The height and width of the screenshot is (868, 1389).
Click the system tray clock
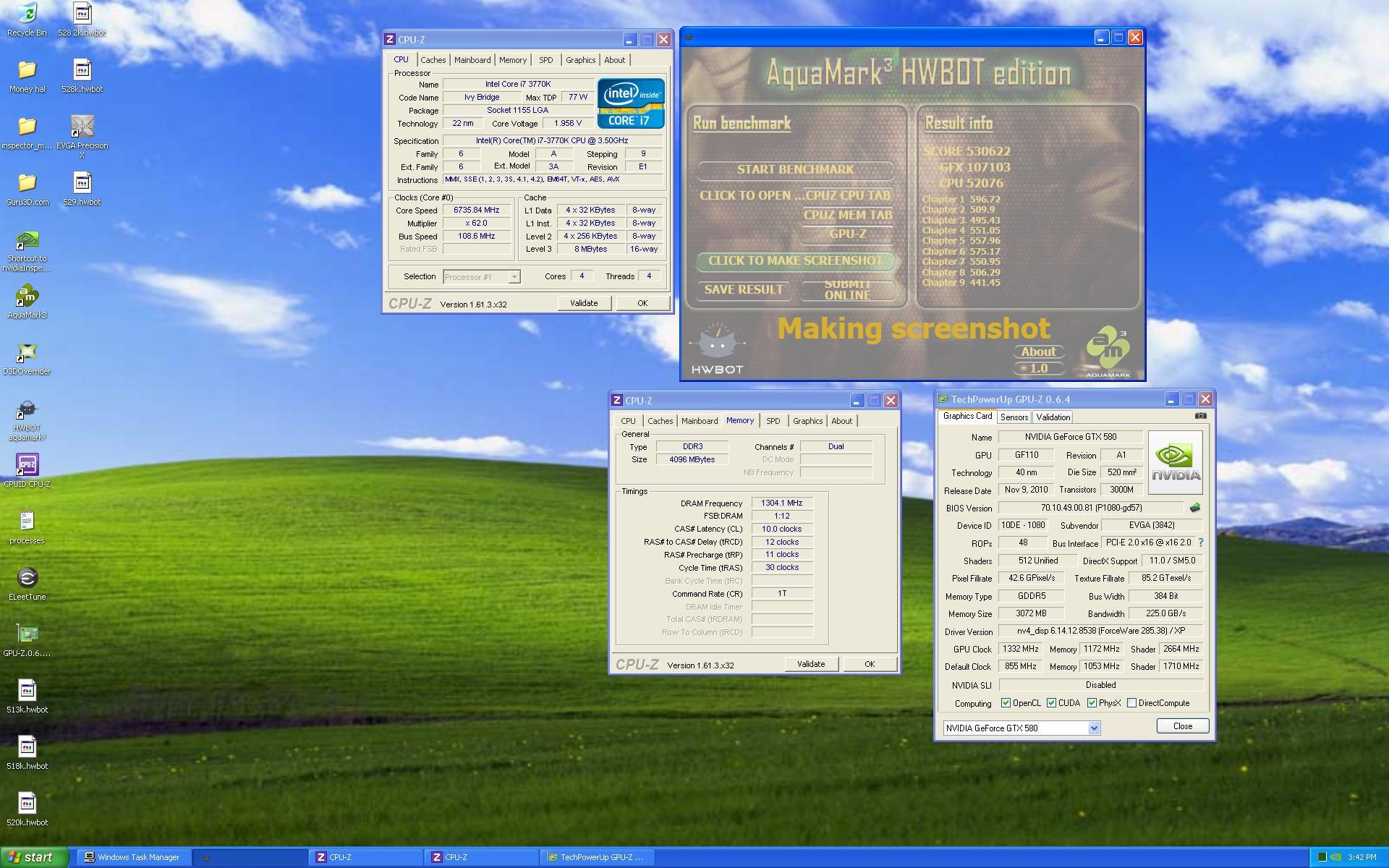[x=1362, y=857]
